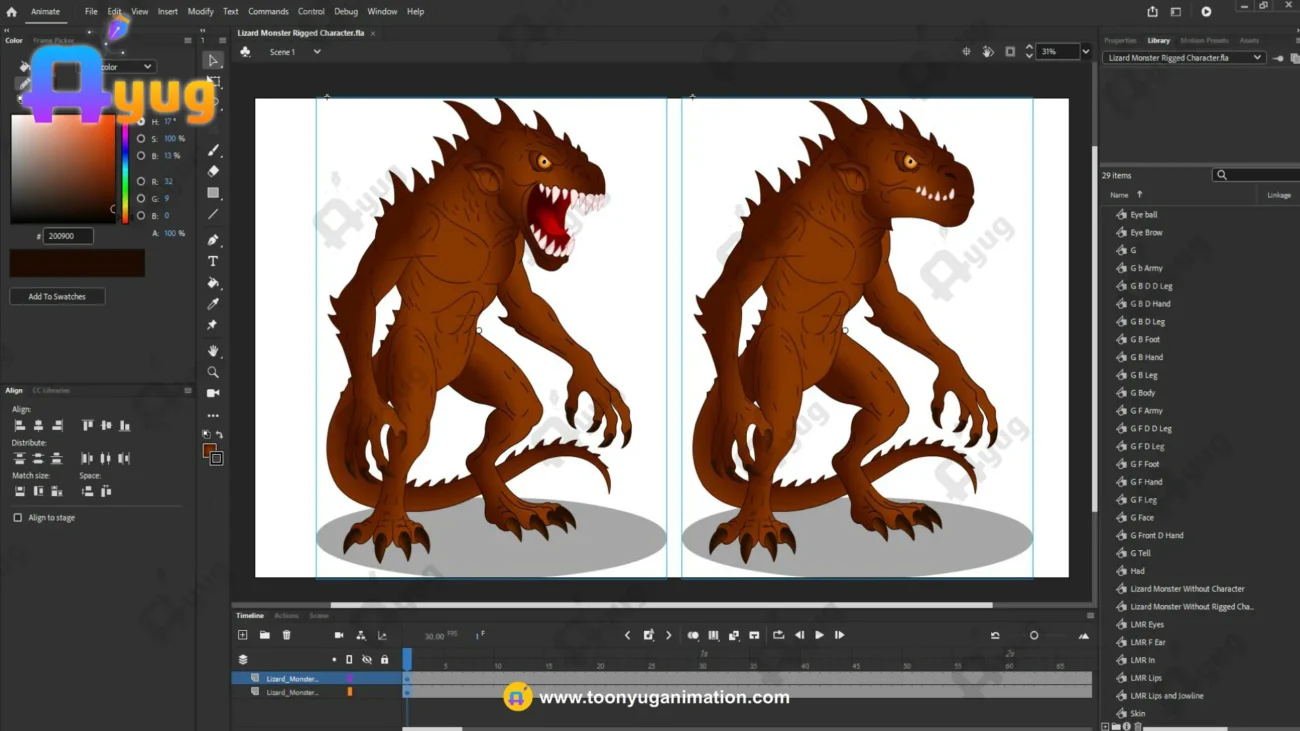Open the Modify menu
Image resolution: width=1300 pixels, height=731 pixels.
click(x=200, y=12)
